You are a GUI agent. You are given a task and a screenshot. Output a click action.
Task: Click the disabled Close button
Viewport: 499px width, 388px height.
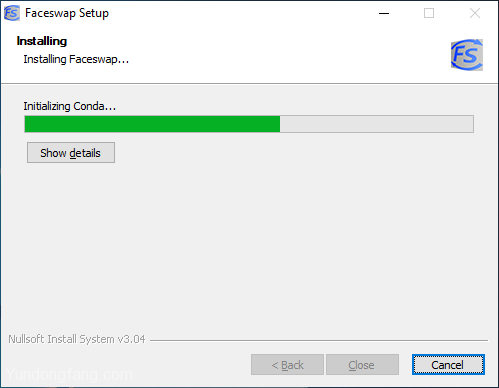(362, 365)
